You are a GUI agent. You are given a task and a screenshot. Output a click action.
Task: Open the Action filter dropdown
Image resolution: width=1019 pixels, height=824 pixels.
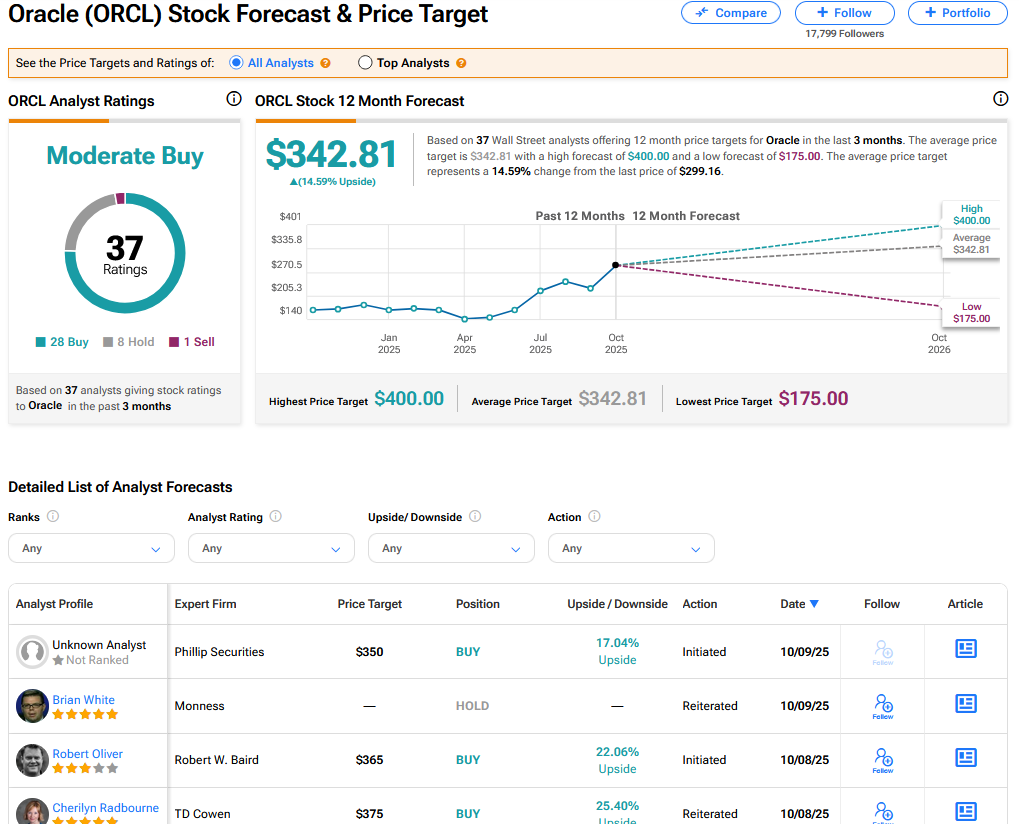pos(631,548)
